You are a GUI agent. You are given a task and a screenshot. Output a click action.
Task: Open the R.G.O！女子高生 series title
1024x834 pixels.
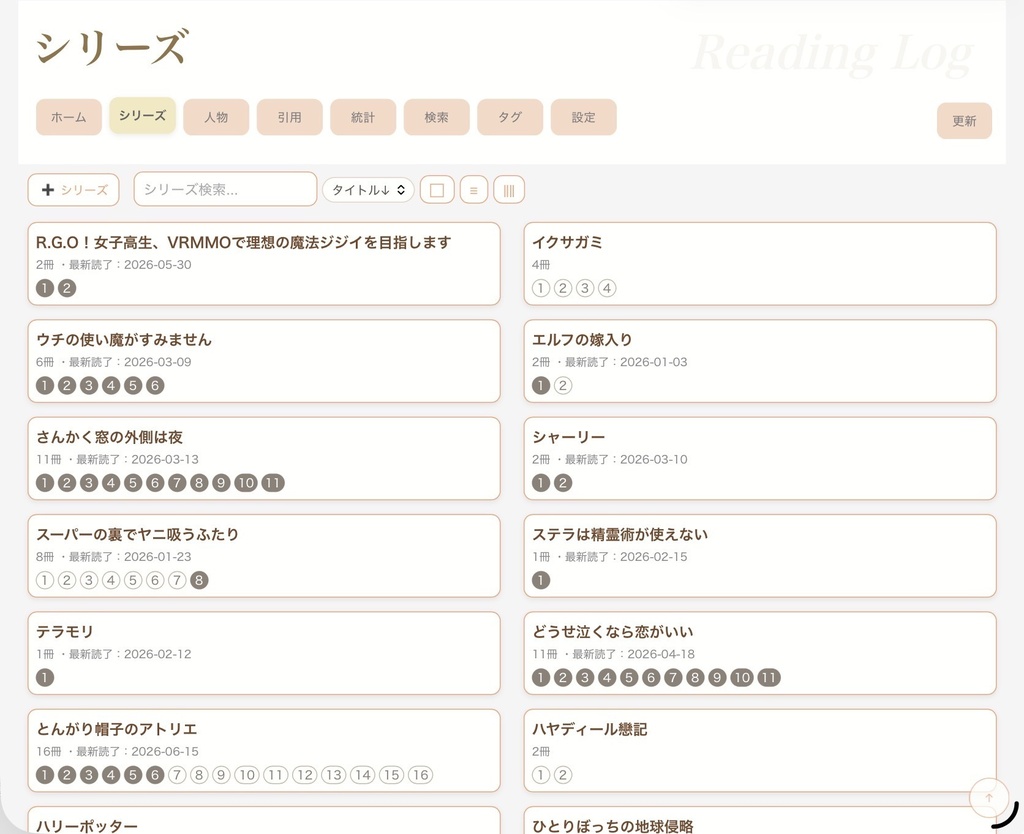pos(244,242)
